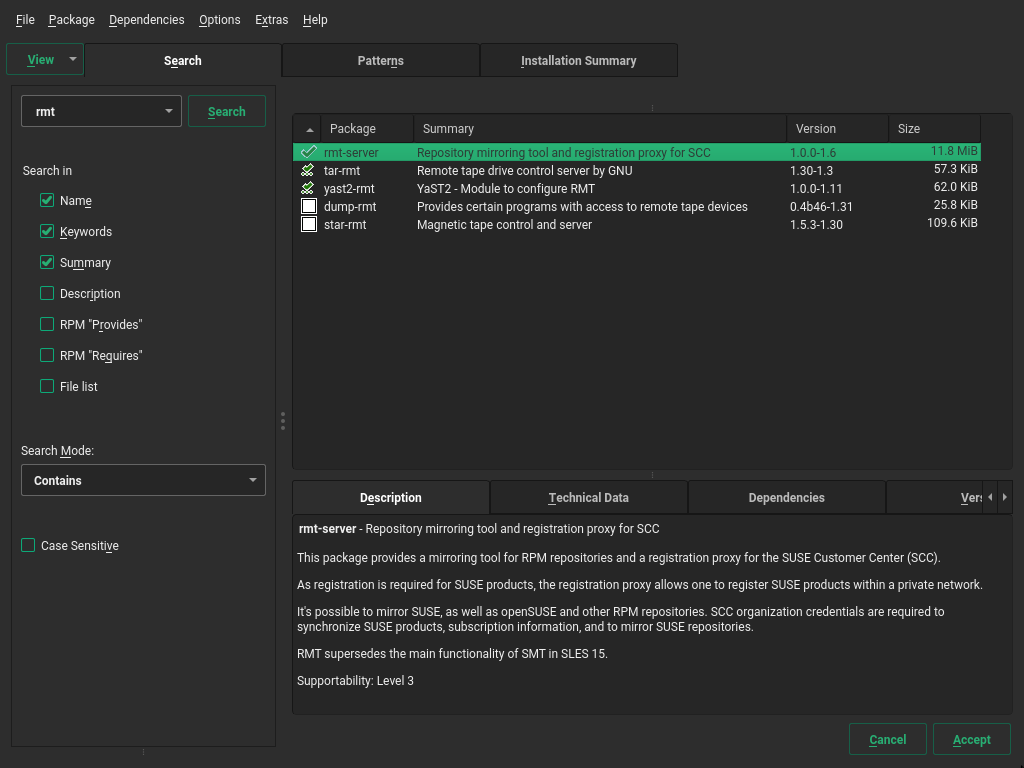Click the Accept button
1024x768 pixels.
click(971, 740)
